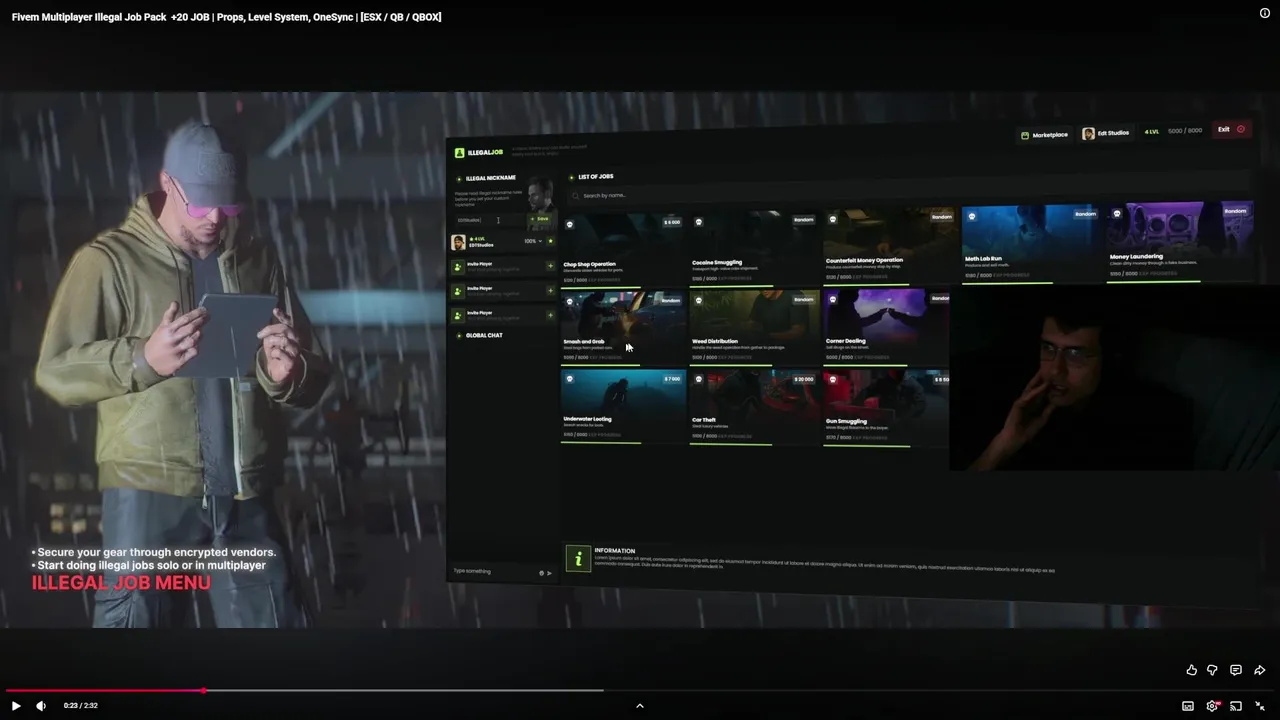Select the Gun Smuggling job card

point(887,409)
